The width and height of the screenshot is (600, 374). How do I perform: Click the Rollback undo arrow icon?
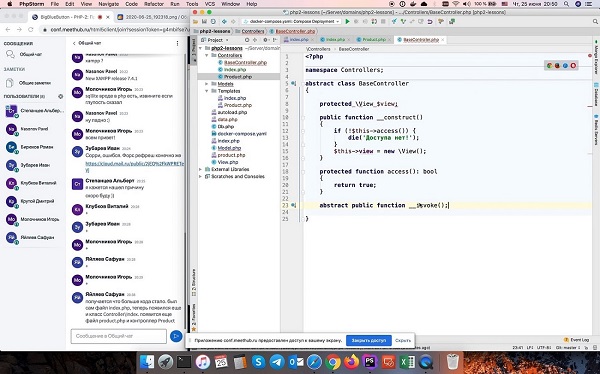click(430, 22)
